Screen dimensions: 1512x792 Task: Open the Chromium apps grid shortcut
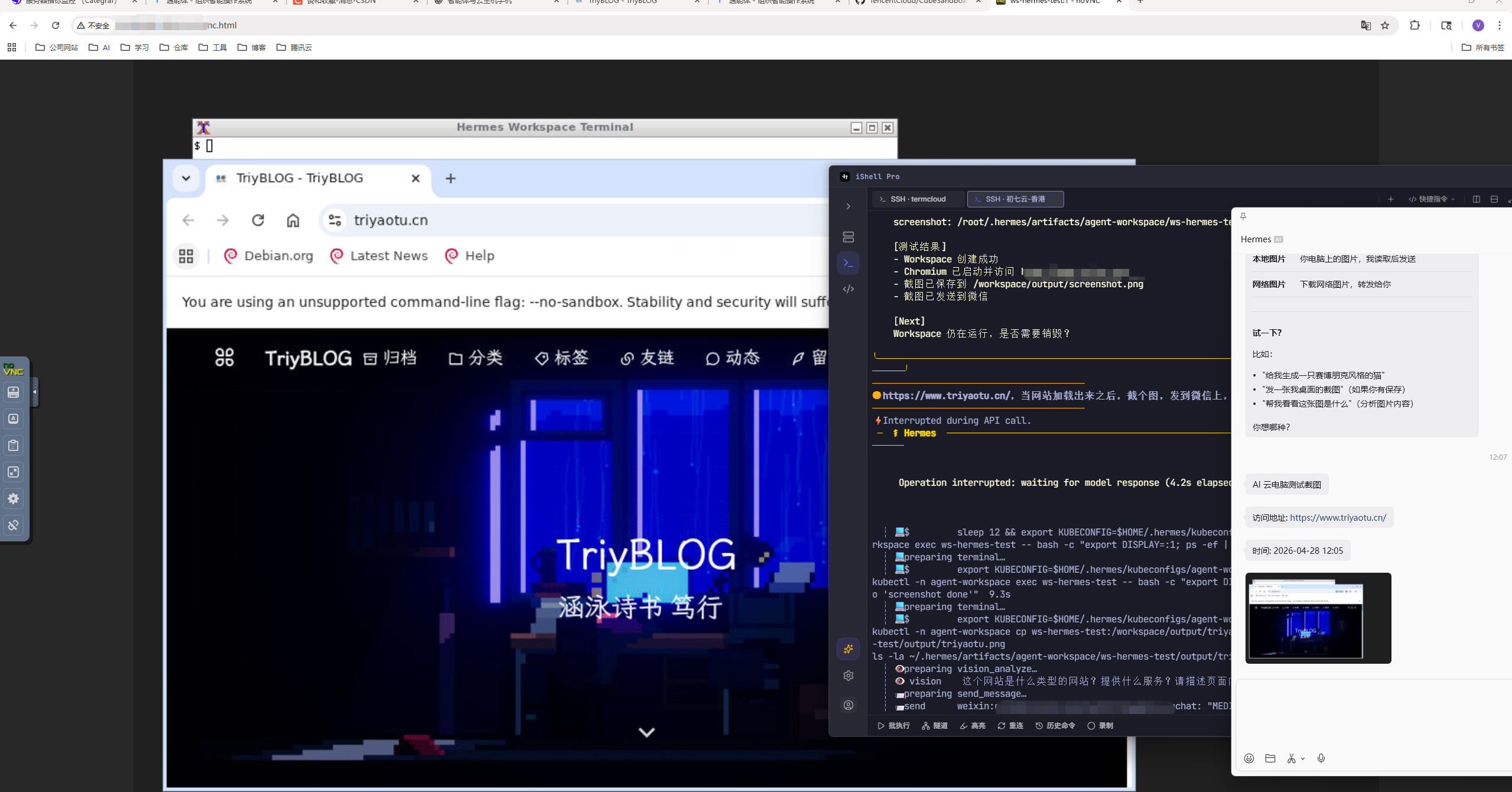coord(186,256)
